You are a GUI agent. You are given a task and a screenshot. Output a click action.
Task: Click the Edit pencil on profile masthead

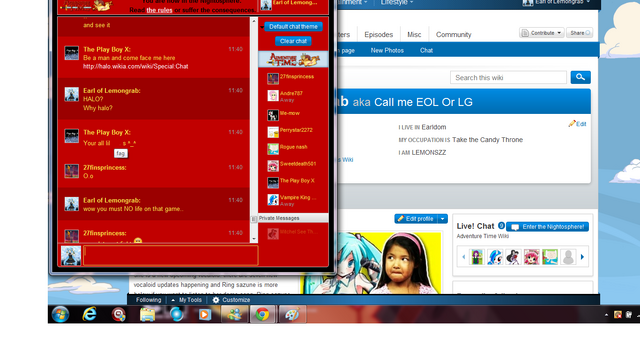tap(577, 124)
